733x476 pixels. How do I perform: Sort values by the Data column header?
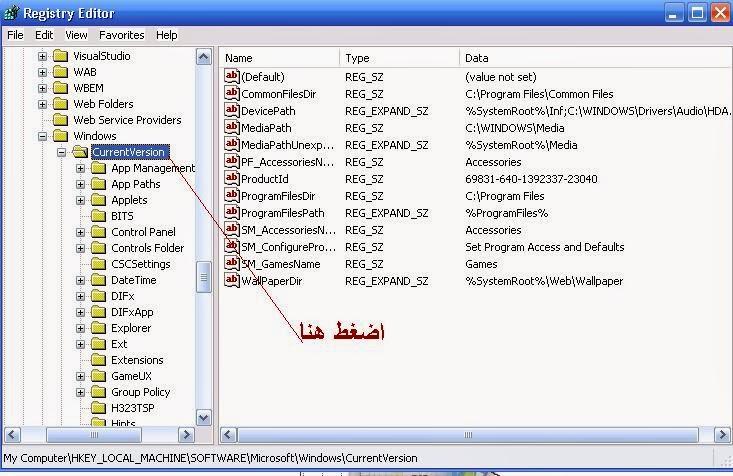pos(596,58)
